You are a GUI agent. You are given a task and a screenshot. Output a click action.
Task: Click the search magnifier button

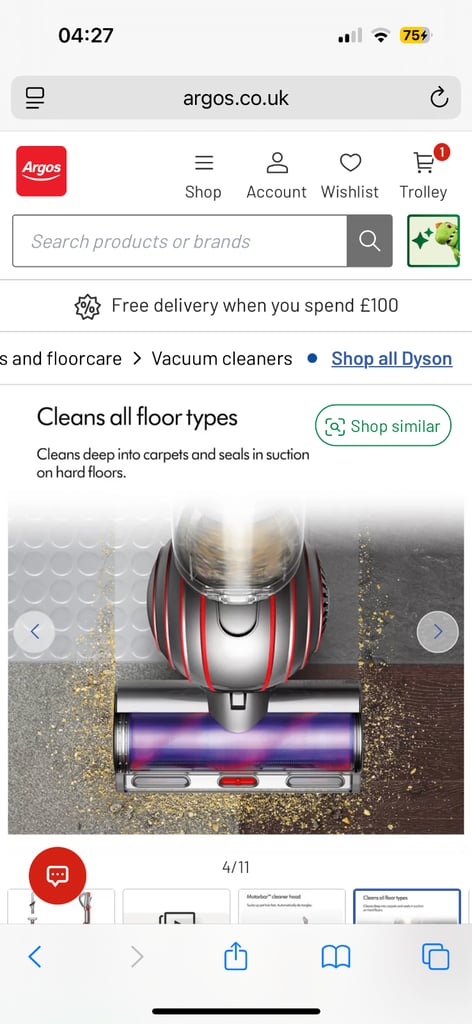point(370,241)
